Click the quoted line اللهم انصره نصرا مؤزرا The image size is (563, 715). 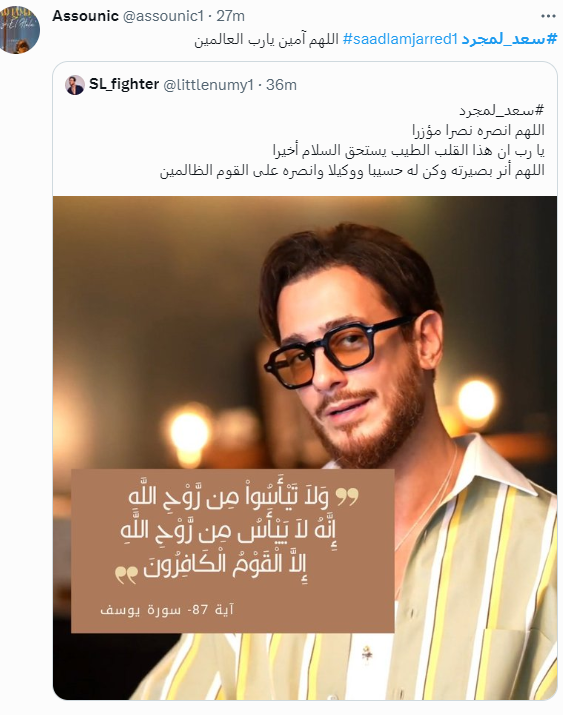478,130
